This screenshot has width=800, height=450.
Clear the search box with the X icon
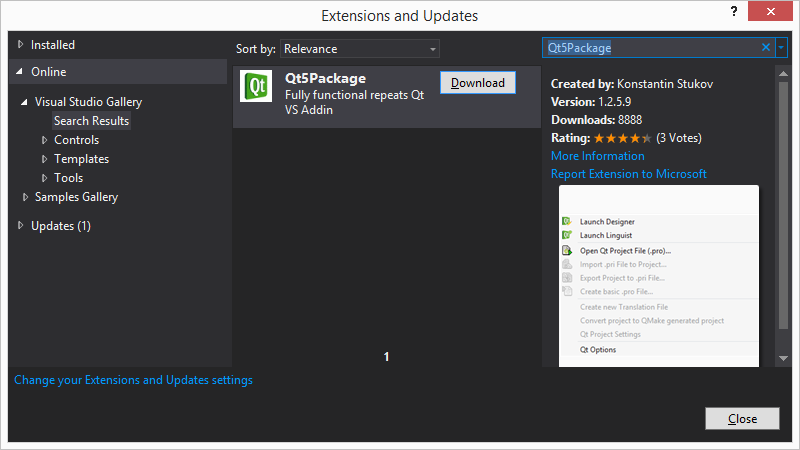[x=766, y=47]
